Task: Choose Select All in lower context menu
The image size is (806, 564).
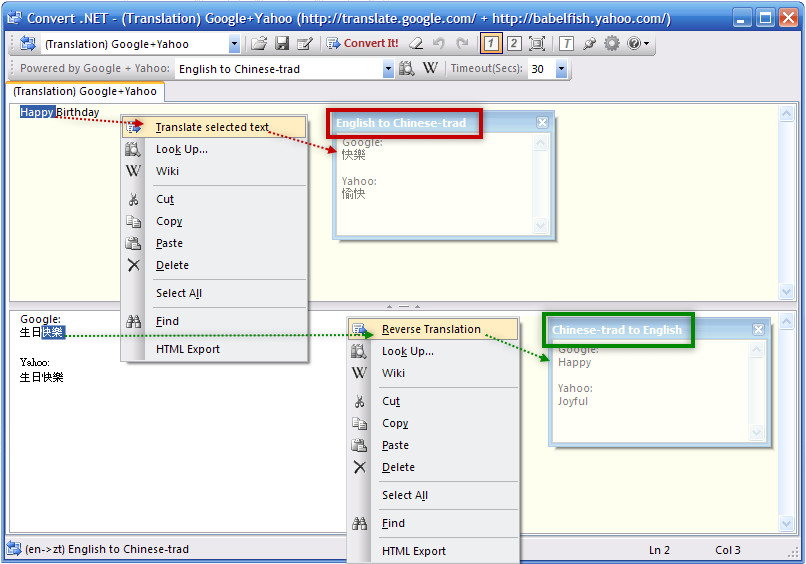Action: click(x=433, y=495)
